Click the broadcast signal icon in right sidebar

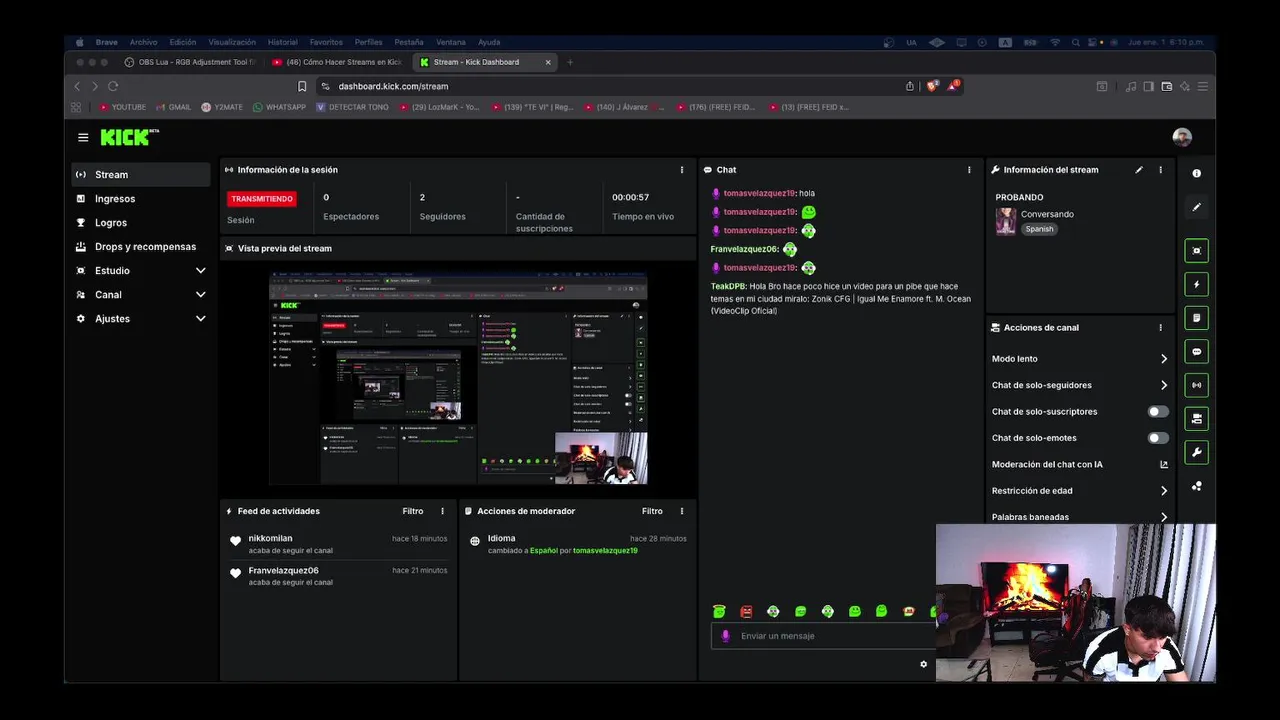[x=1196, y=385]
